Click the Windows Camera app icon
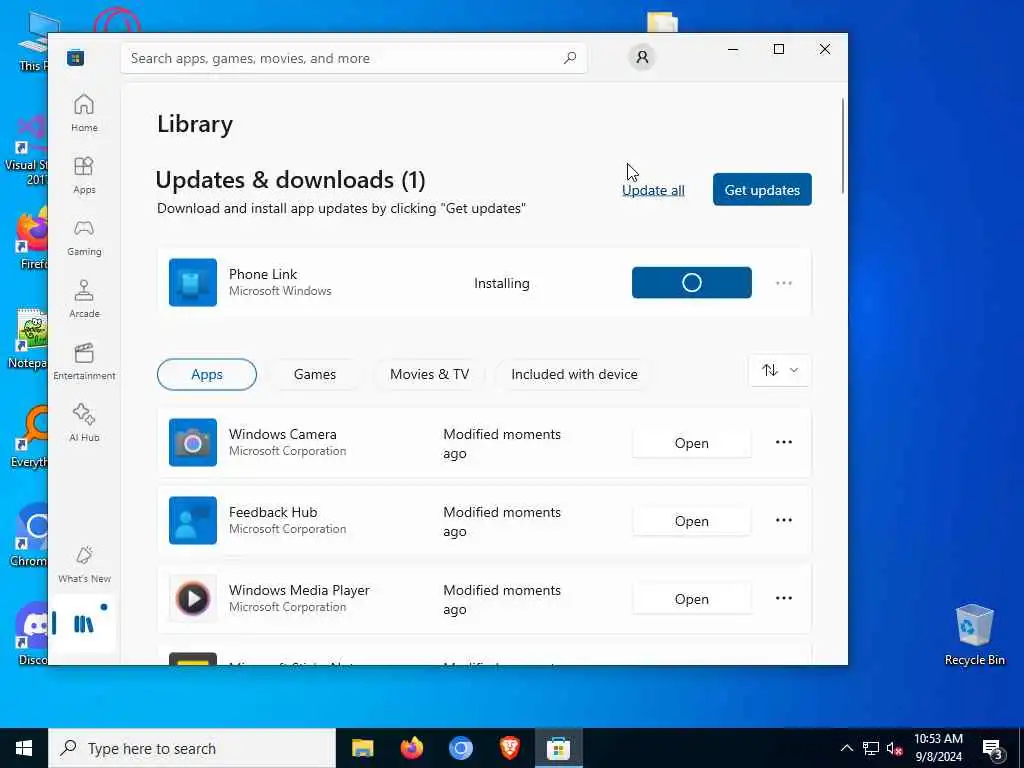 (193, 443)
